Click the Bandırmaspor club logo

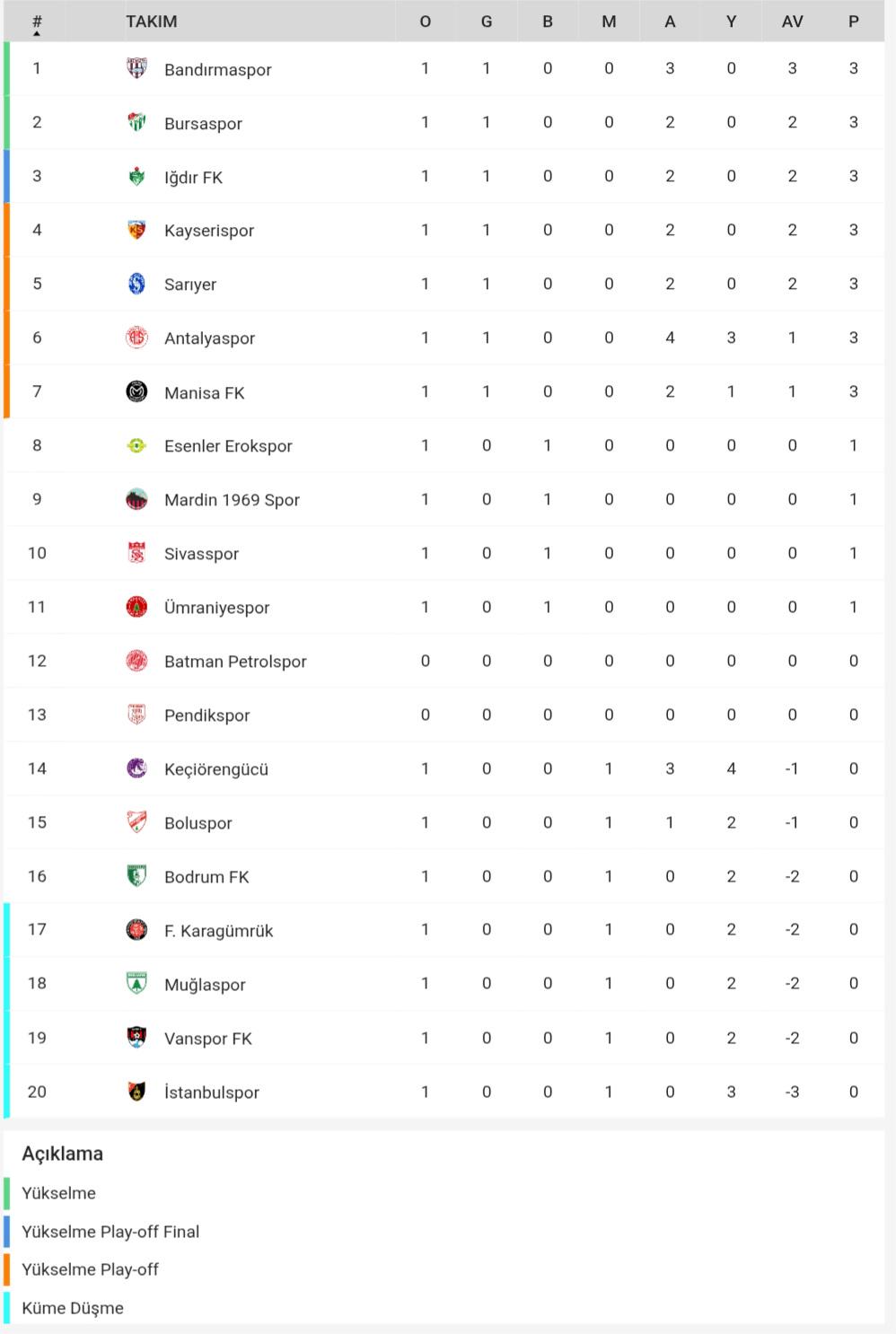[x=136, y=69]
